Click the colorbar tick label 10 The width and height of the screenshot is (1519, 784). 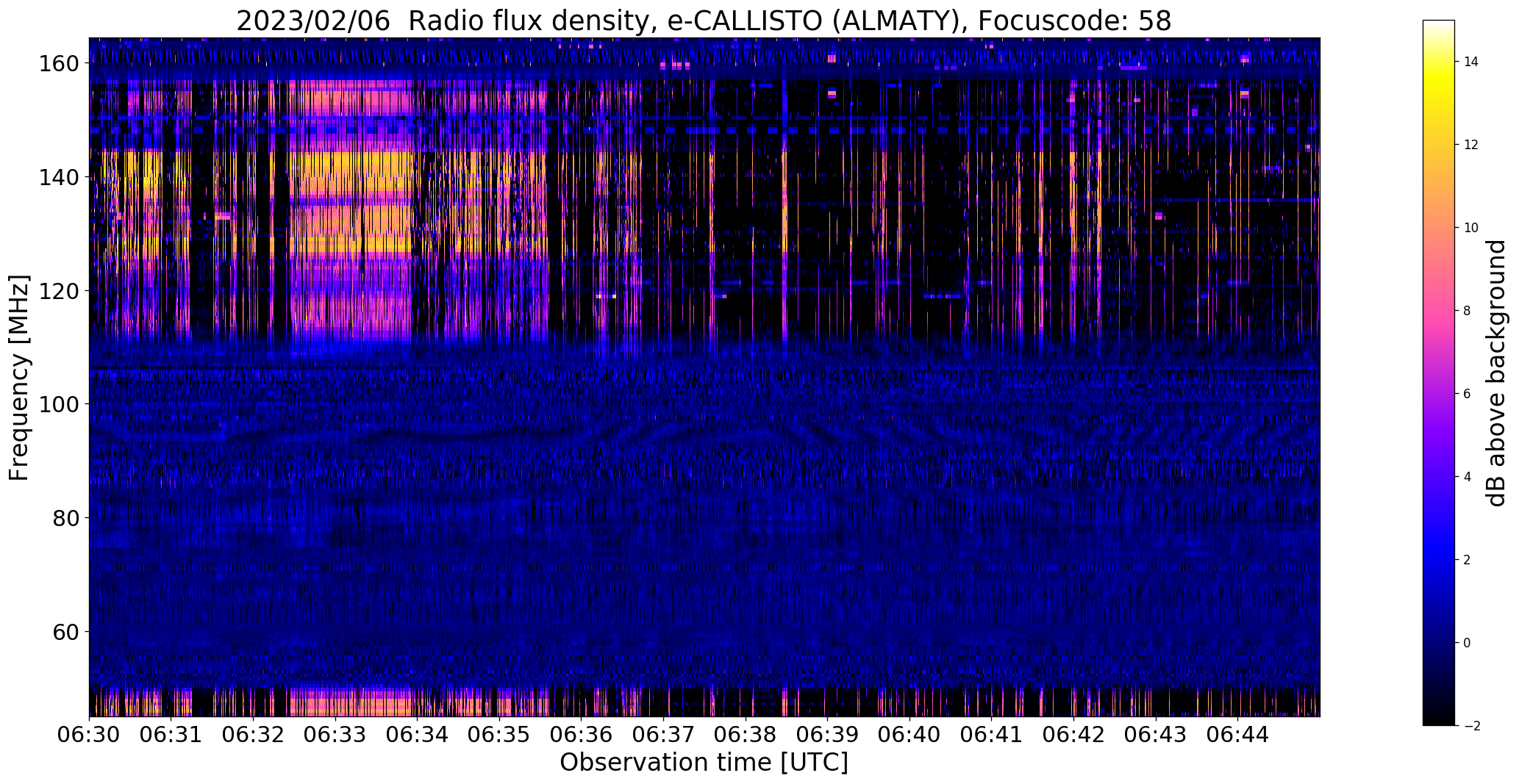pyautogui.click(x=1471, y=228)
